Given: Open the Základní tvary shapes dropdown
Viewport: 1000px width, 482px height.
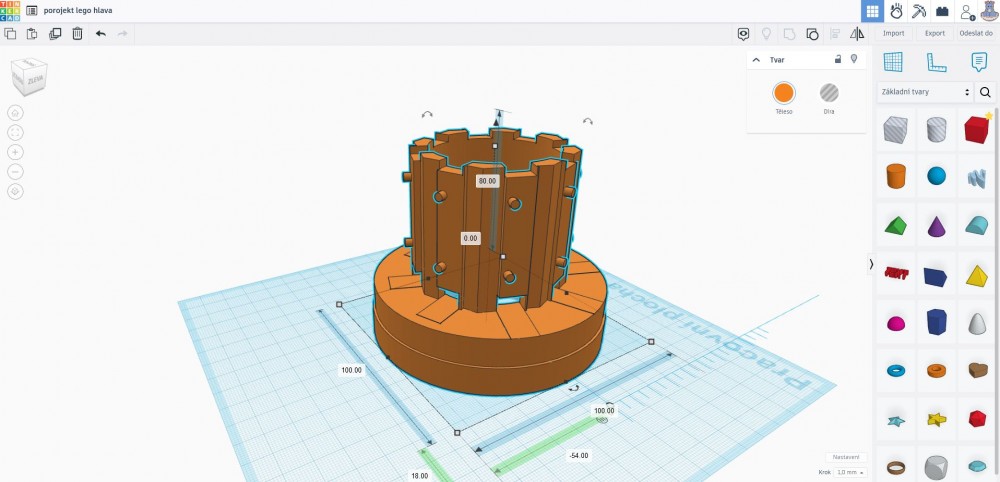Looking at the screenshot, I should point(924,92).
